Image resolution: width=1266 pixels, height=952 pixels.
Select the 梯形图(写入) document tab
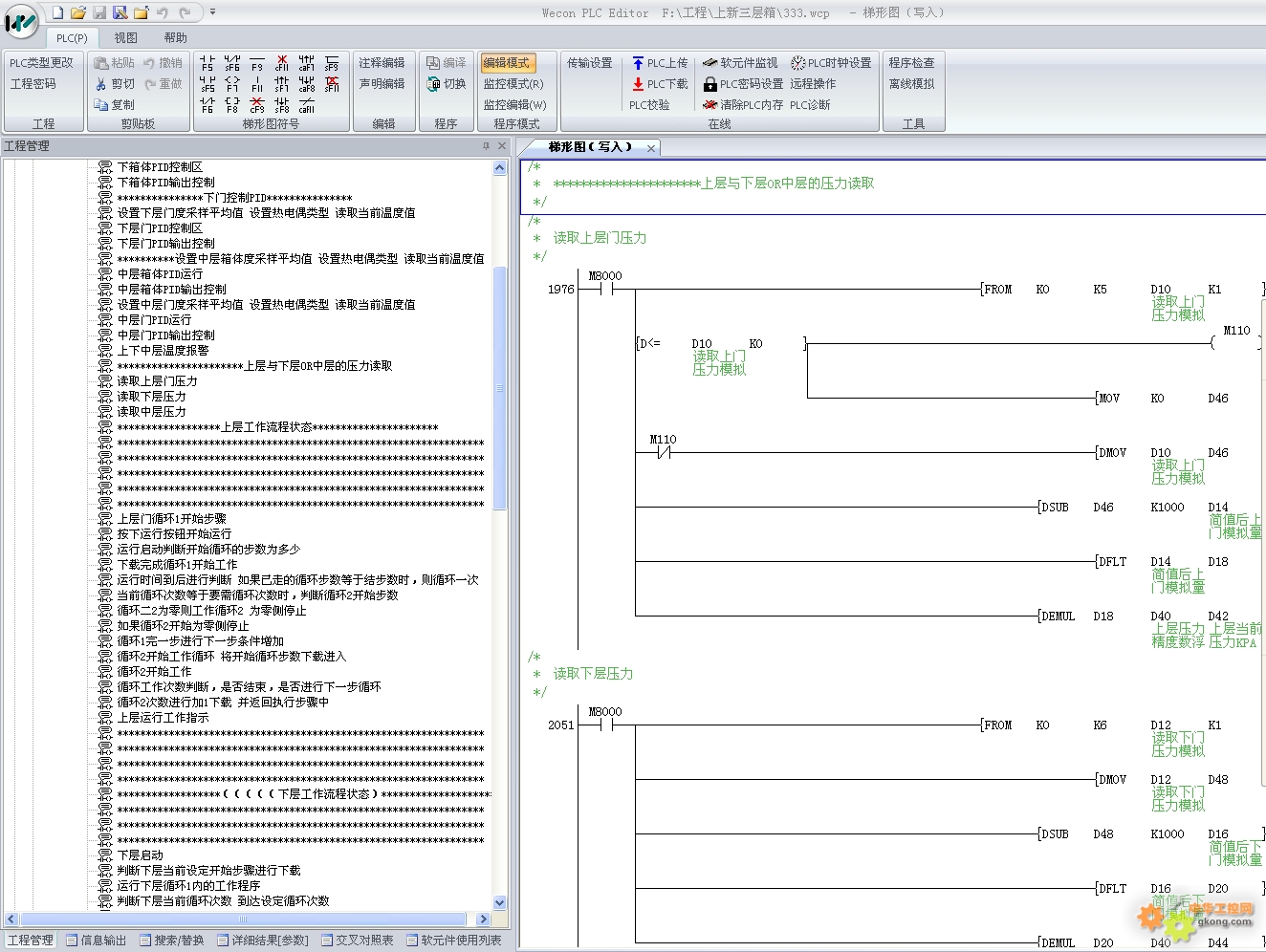pos(590,147)
